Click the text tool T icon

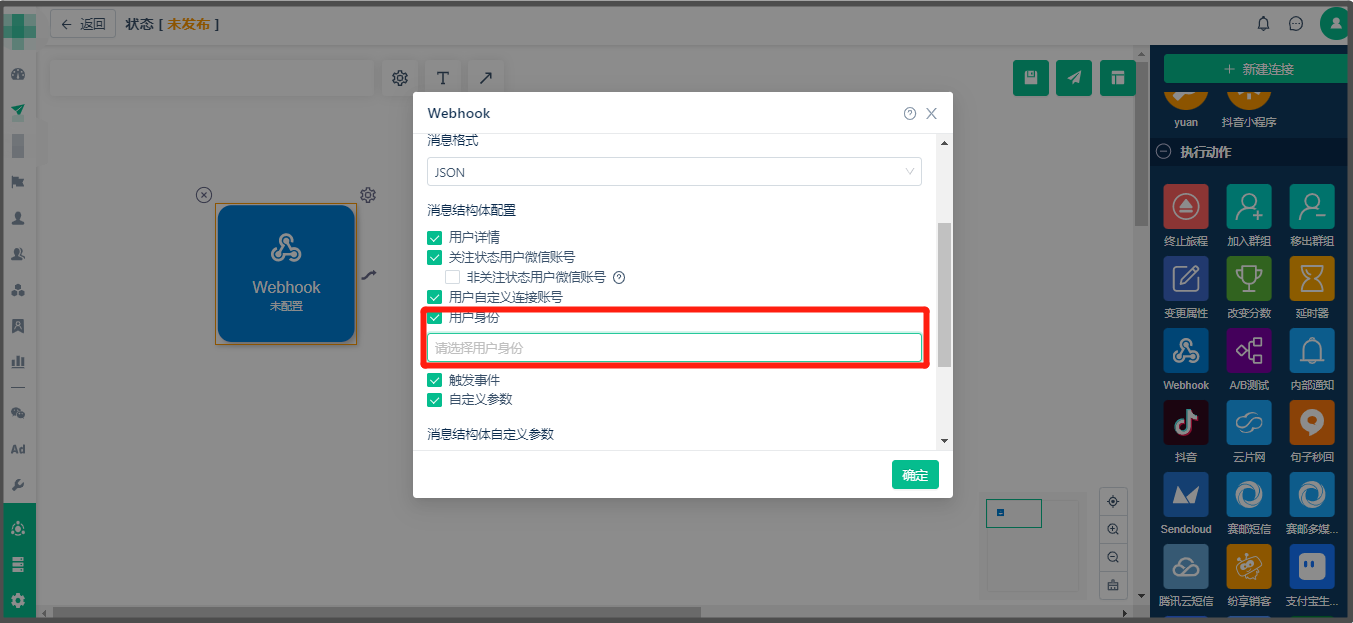click(442, 78)
